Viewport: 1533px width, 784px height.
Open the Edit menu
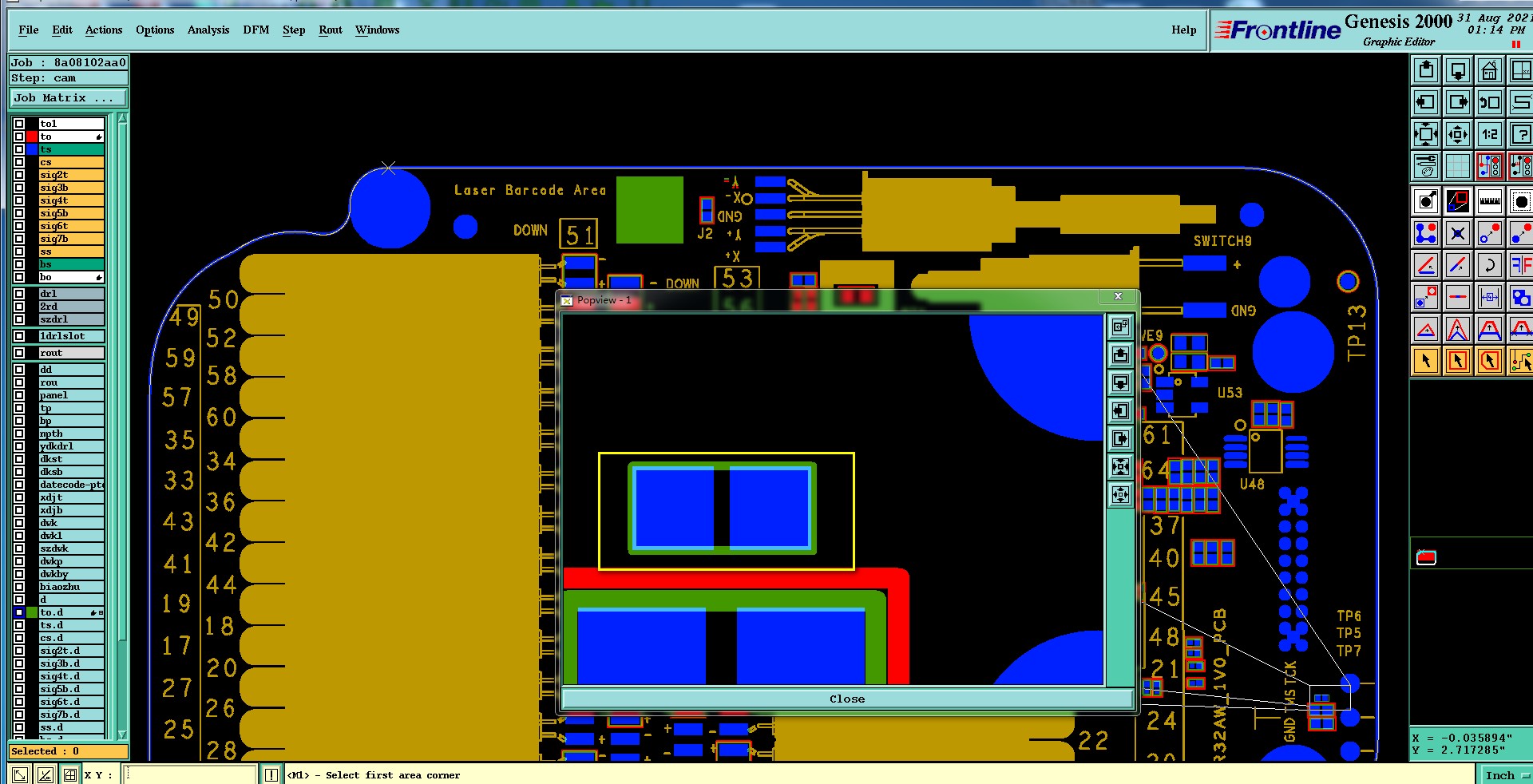point(62,30)
